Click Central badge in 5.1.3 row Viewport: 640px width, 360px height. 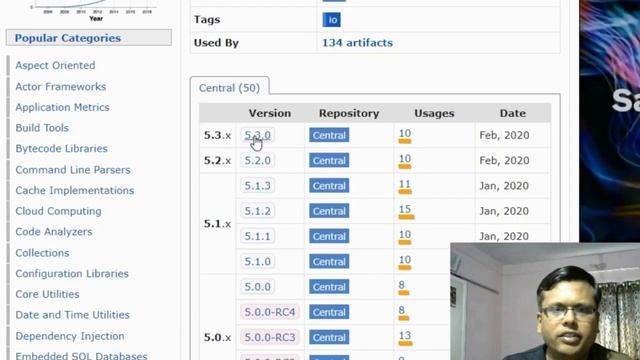pos(329,186)
